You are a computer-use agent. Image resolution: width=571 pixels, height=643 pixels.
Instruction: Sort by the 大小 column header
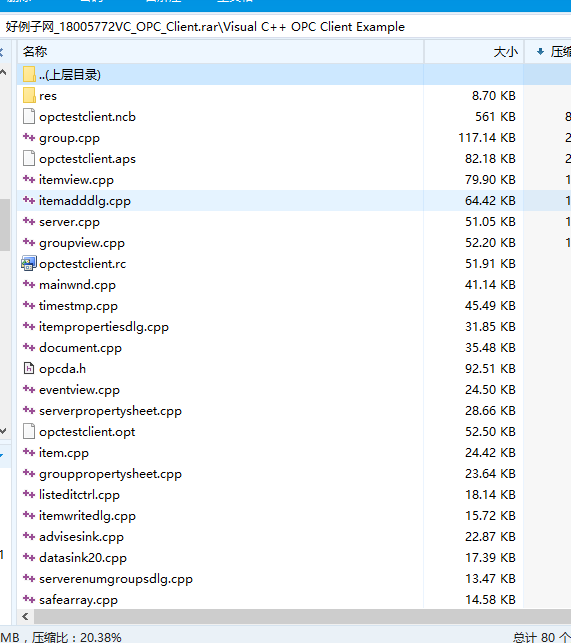[x=474, y=52]
